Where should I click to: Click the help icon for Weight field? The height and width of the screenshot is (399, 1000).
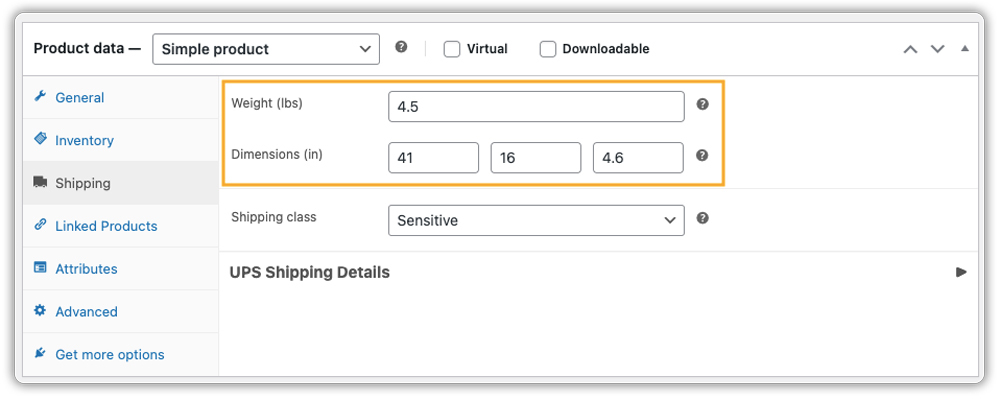click(x=702, y=105)
